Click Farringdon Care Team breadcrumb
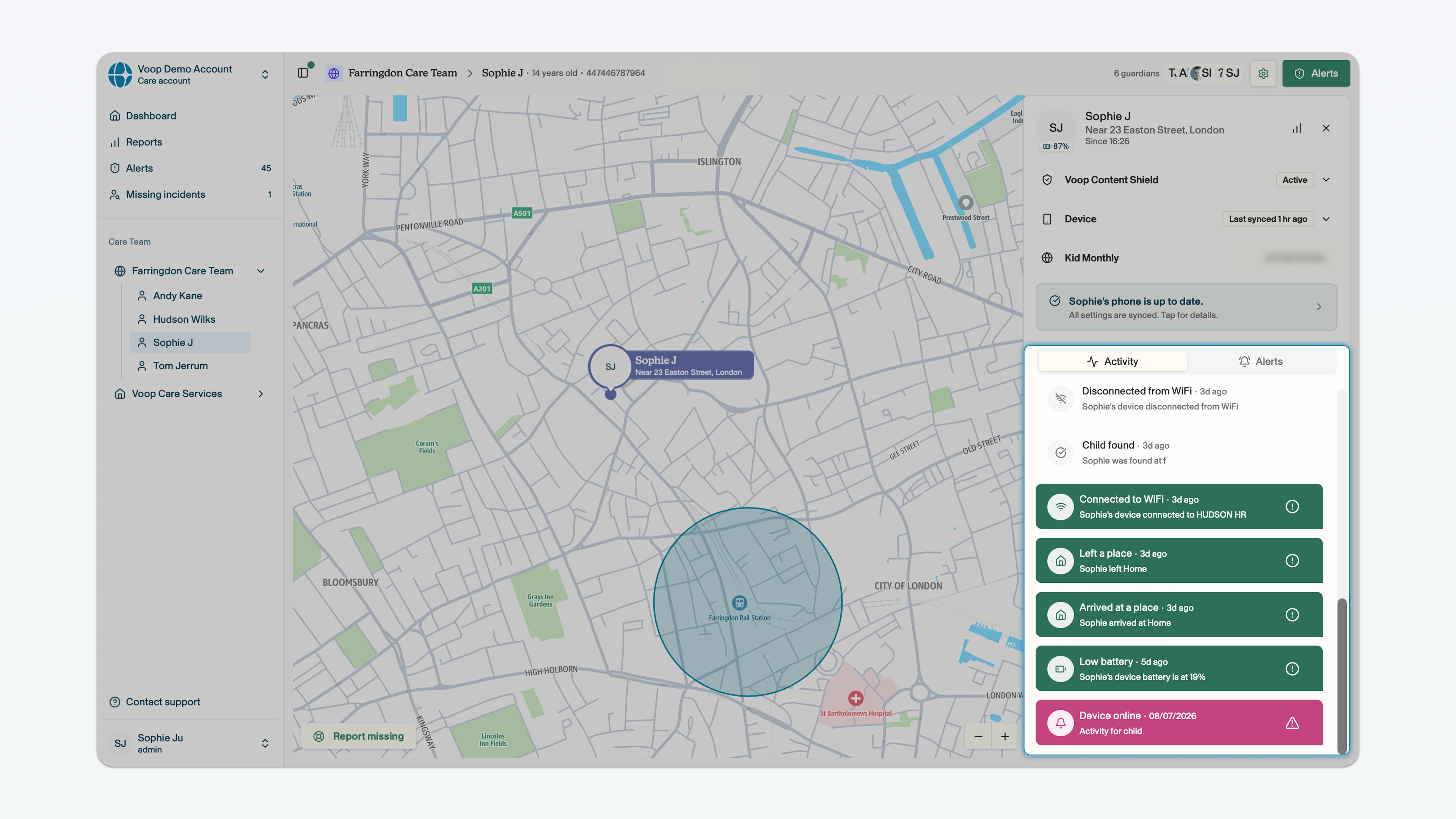Image resolution: width=1456 pixels, height=819 pixels. tap(402, 73)
